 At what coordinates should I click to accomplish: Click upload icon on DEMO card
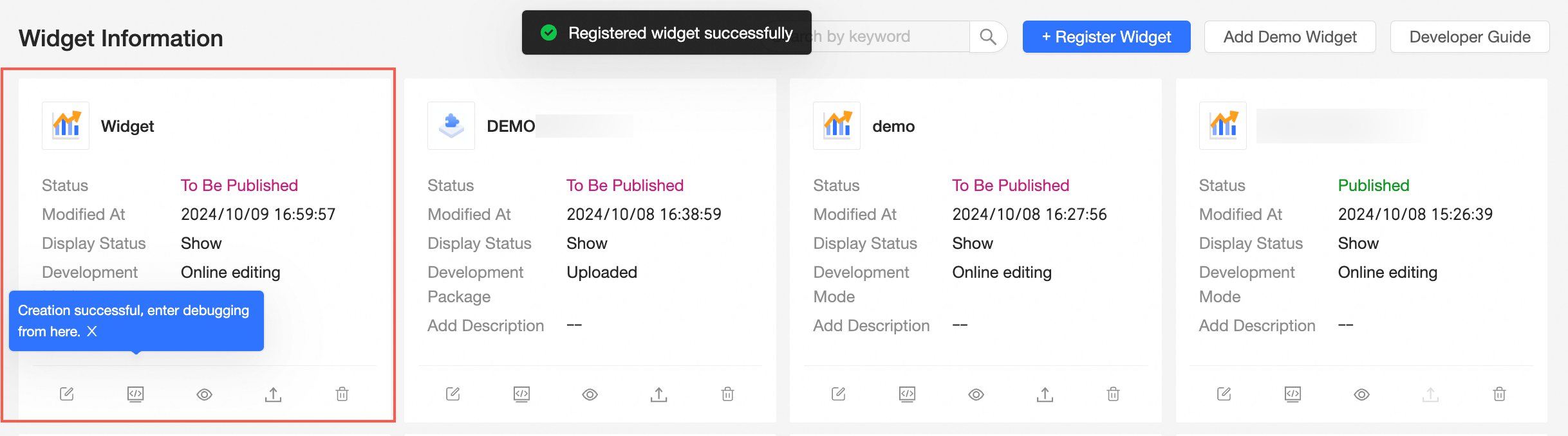[658, 394]
